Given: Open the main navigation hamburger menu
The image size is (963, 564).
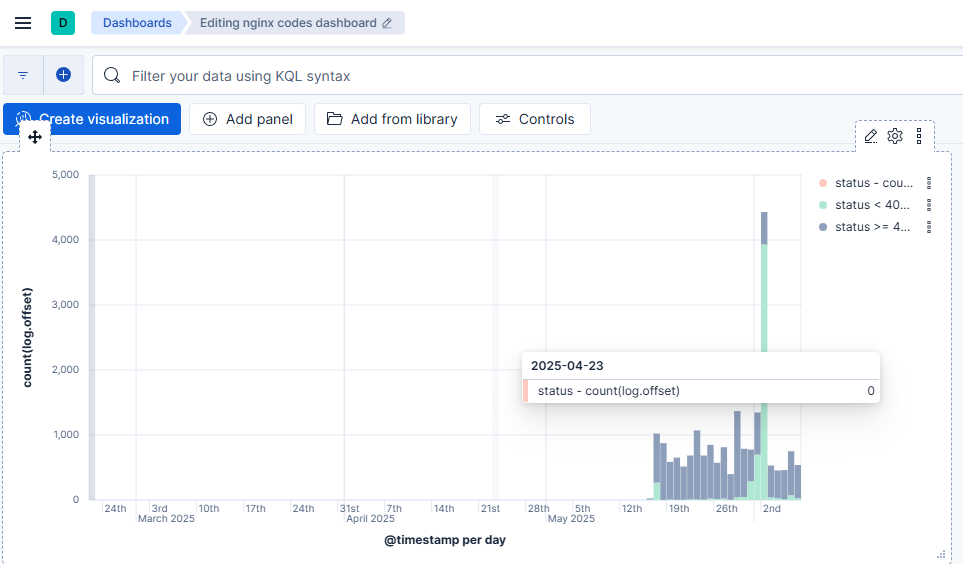Looking at the screenshot, I should tap(23, 23).
